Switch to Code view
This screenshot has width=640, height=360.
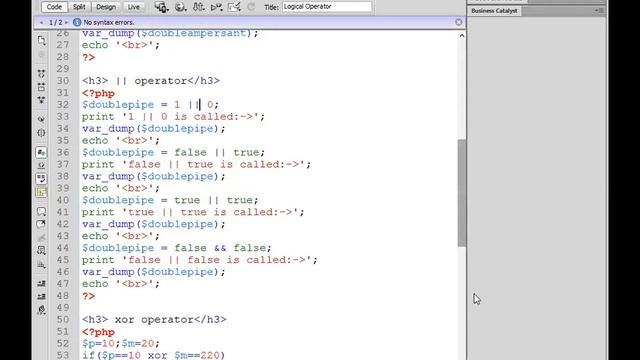pos(54,7)
